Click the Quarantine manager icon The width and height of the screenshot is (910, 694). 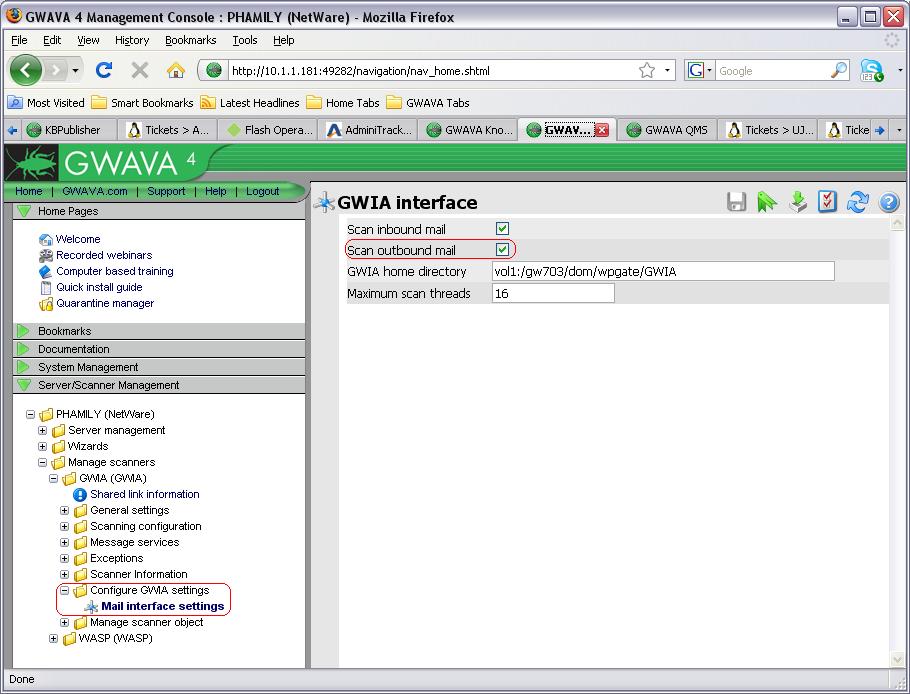point(46,303)
